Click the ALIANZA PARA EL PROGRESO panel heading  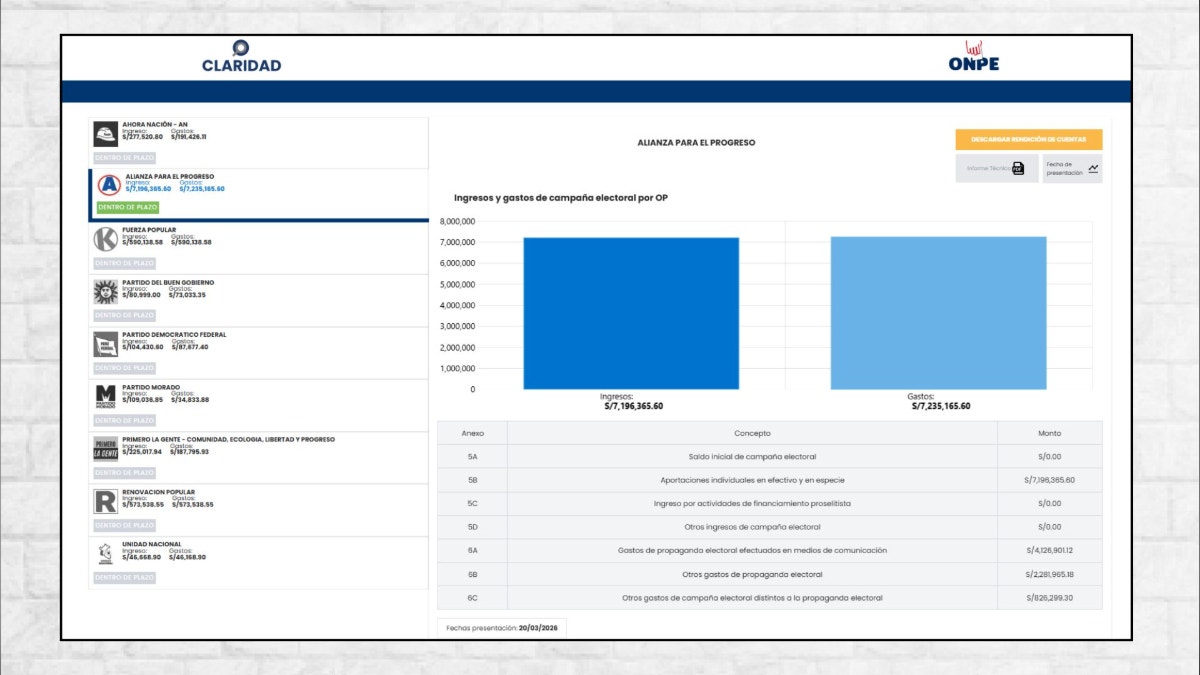click(696, 142)
